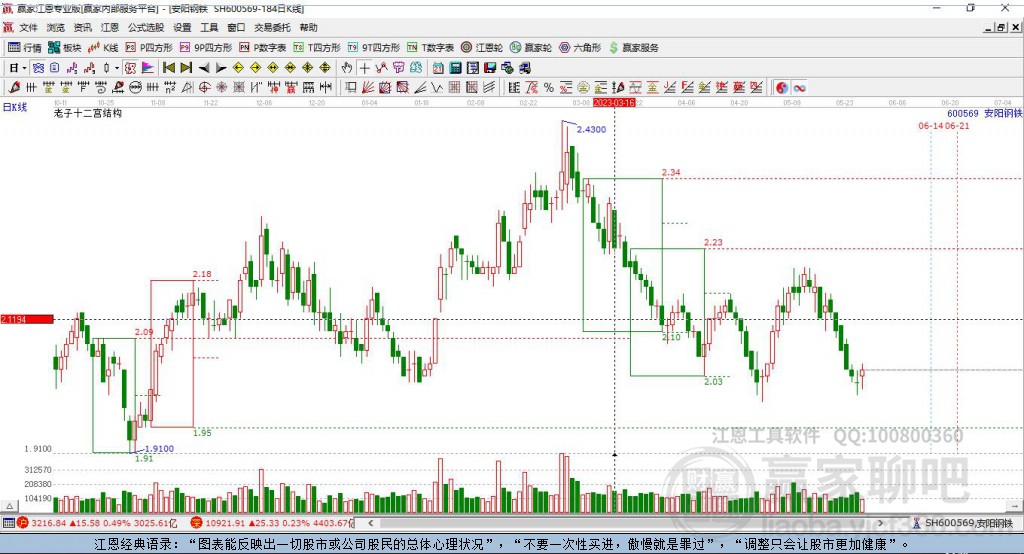Open the 江恩轮 Gann wheel

click(481, 48)
